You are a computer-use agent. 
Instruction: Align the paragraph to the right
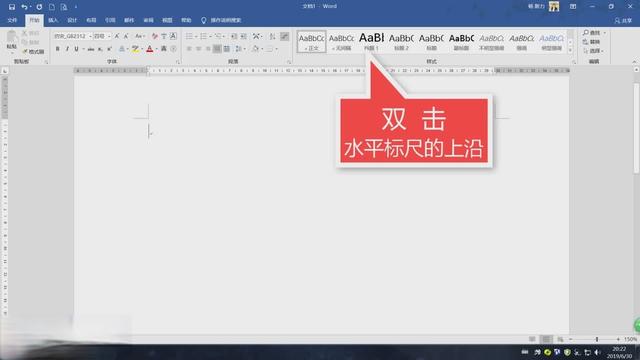point(208,49)
